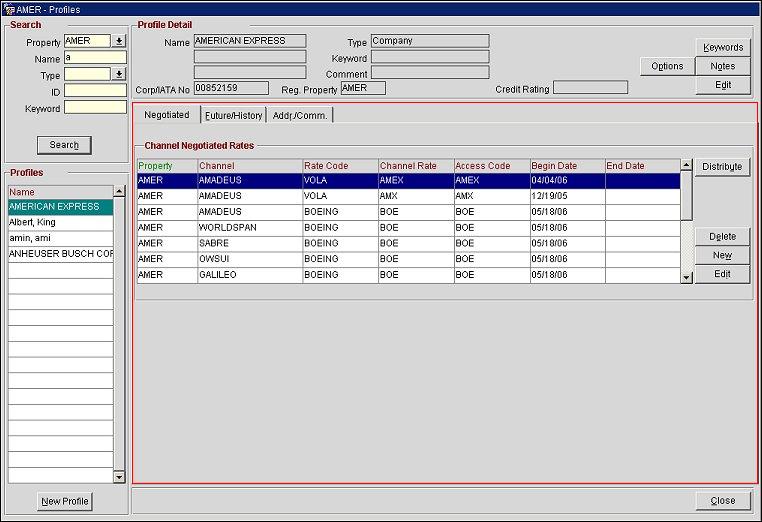Expand the Type dropdown in Search
The height and width of the screenshot is (522, 762).
119,74
